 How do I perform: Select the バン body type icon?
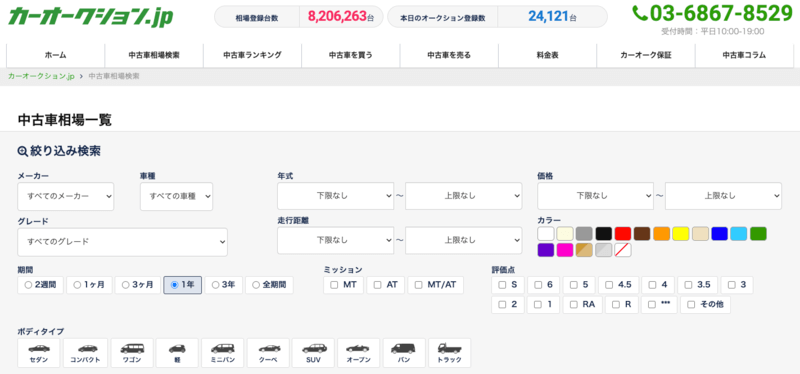pos(404,353)
